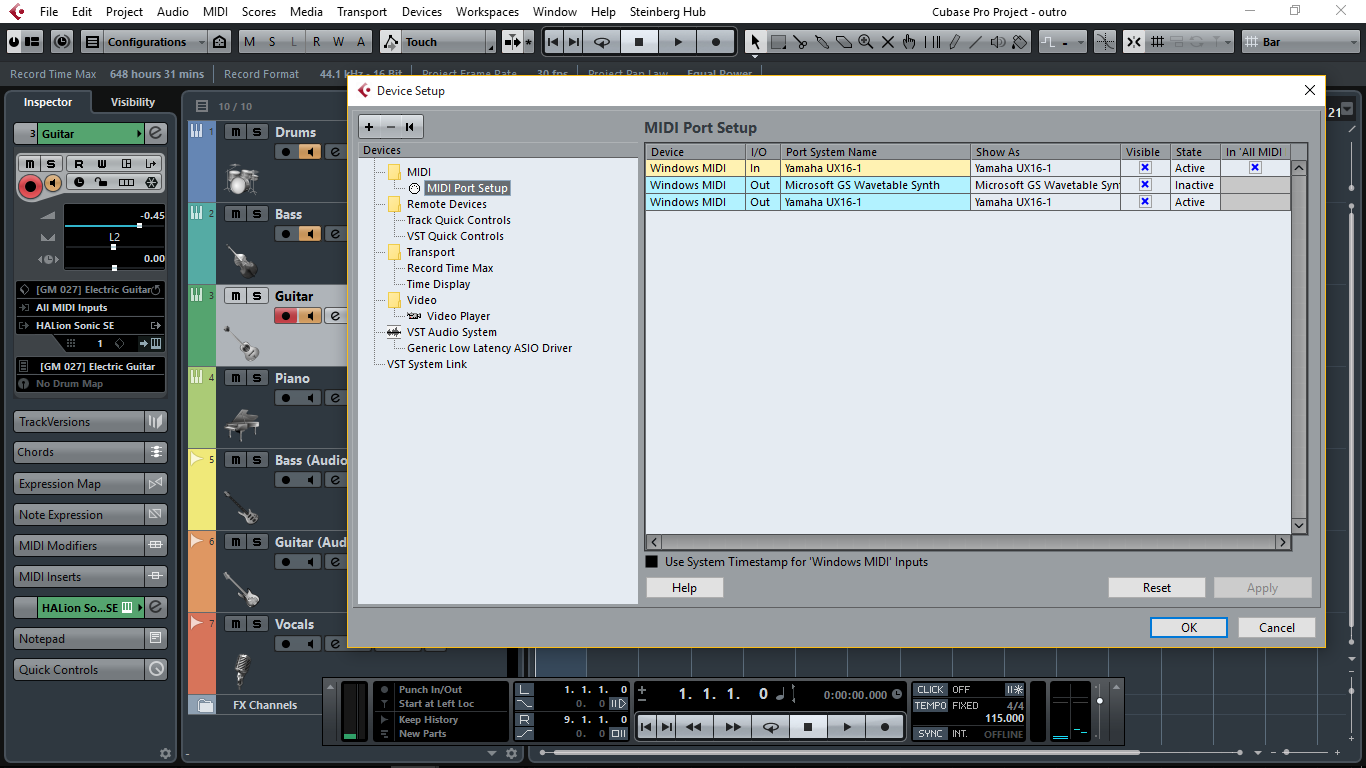Expand the MIDI Modifiers inspector section
The image size is (1366, 768).
90,546
